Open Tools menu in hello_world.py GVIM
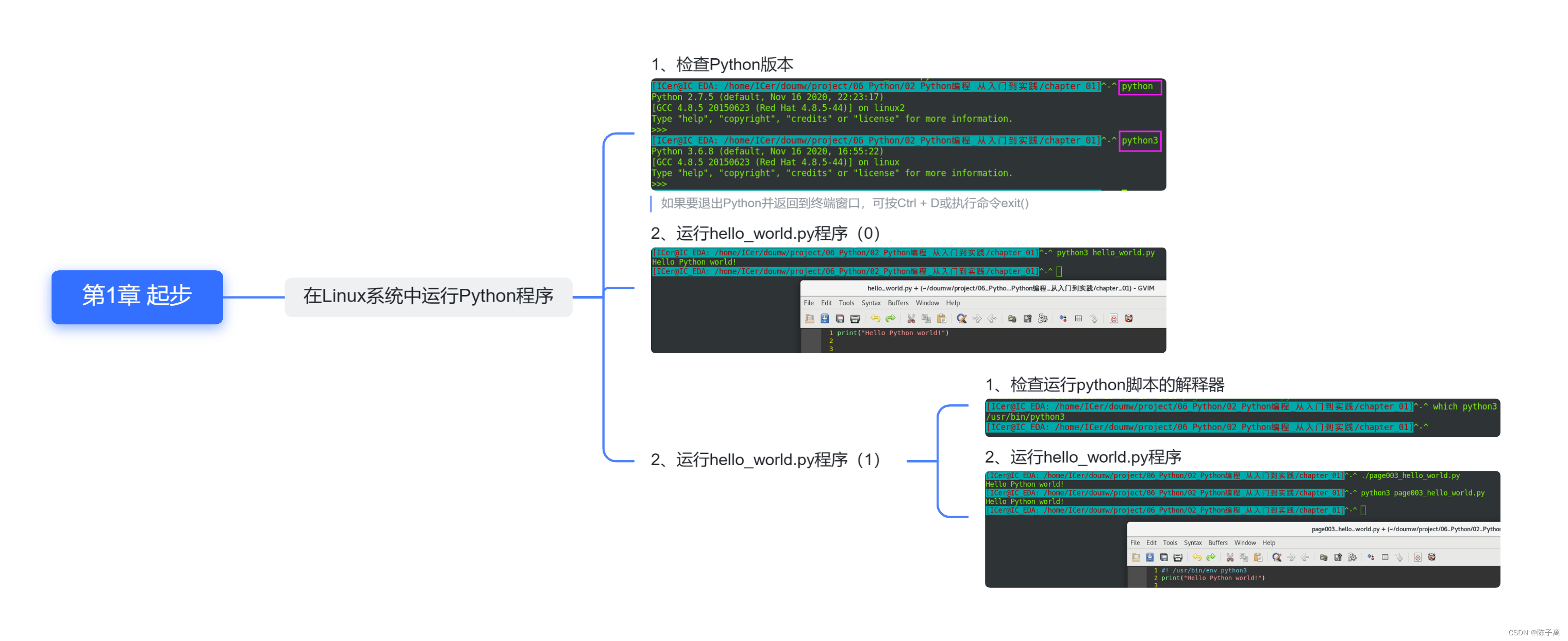Screen dimensions: 1568x641 pyautogui.click(x=847, y=303)
